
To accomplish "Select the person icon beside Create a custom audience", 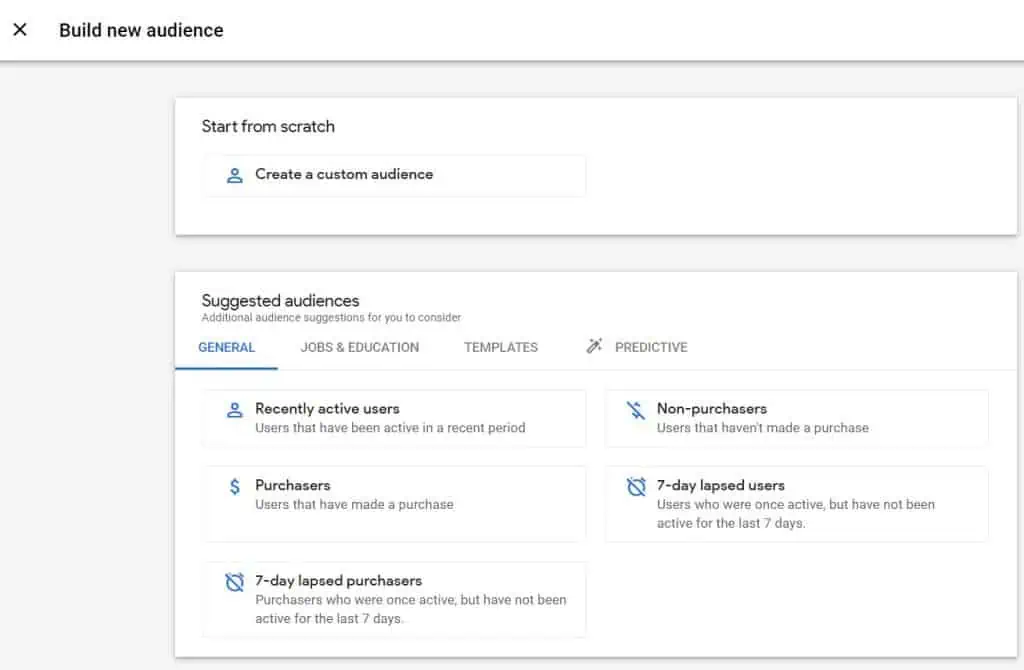I will pyautogui.click(x=232, y=174).
